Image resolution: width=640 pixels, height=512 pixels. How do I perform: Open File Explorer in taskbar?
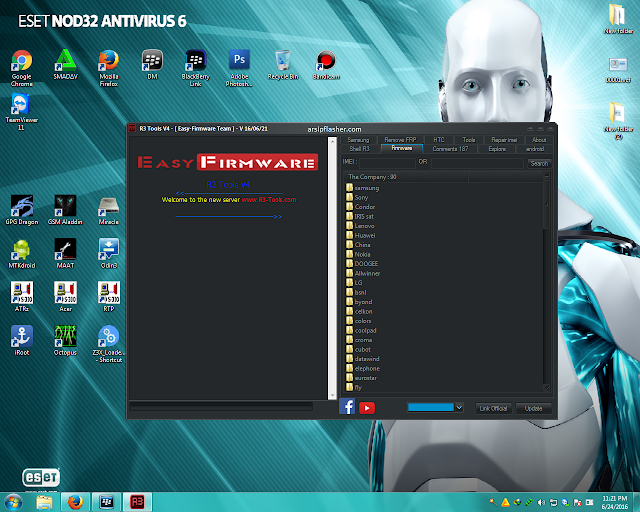(x=44, y=502)
